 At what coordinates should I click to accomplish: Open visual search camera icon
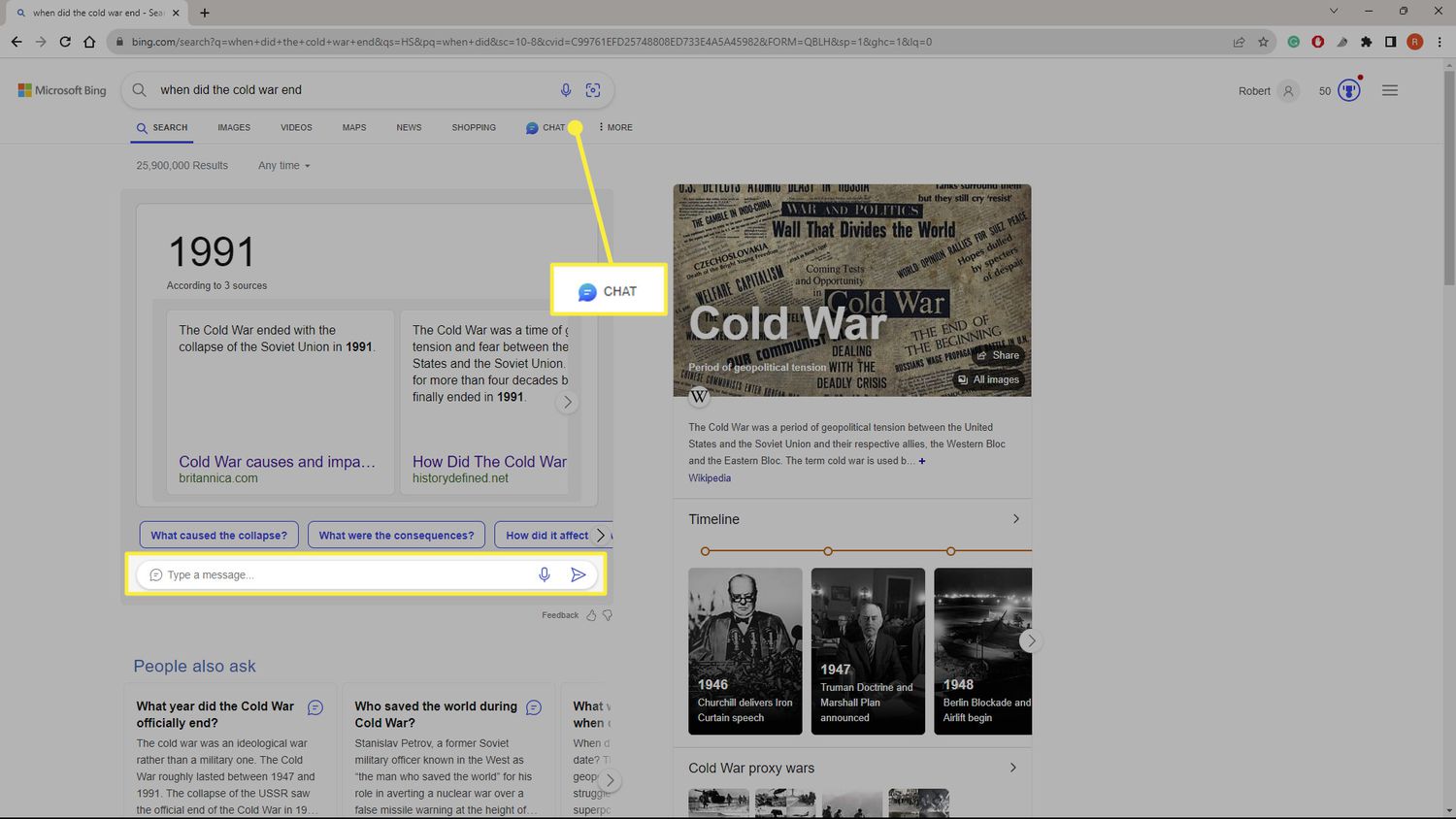(593, 90)
